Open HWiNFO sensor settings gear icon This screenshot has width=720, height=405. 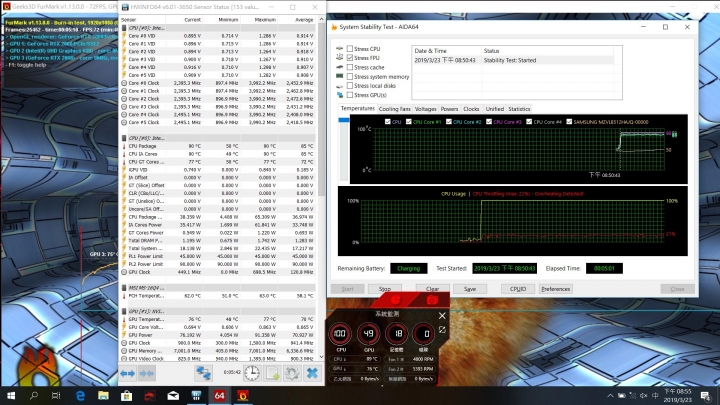(x=293, y=372)
